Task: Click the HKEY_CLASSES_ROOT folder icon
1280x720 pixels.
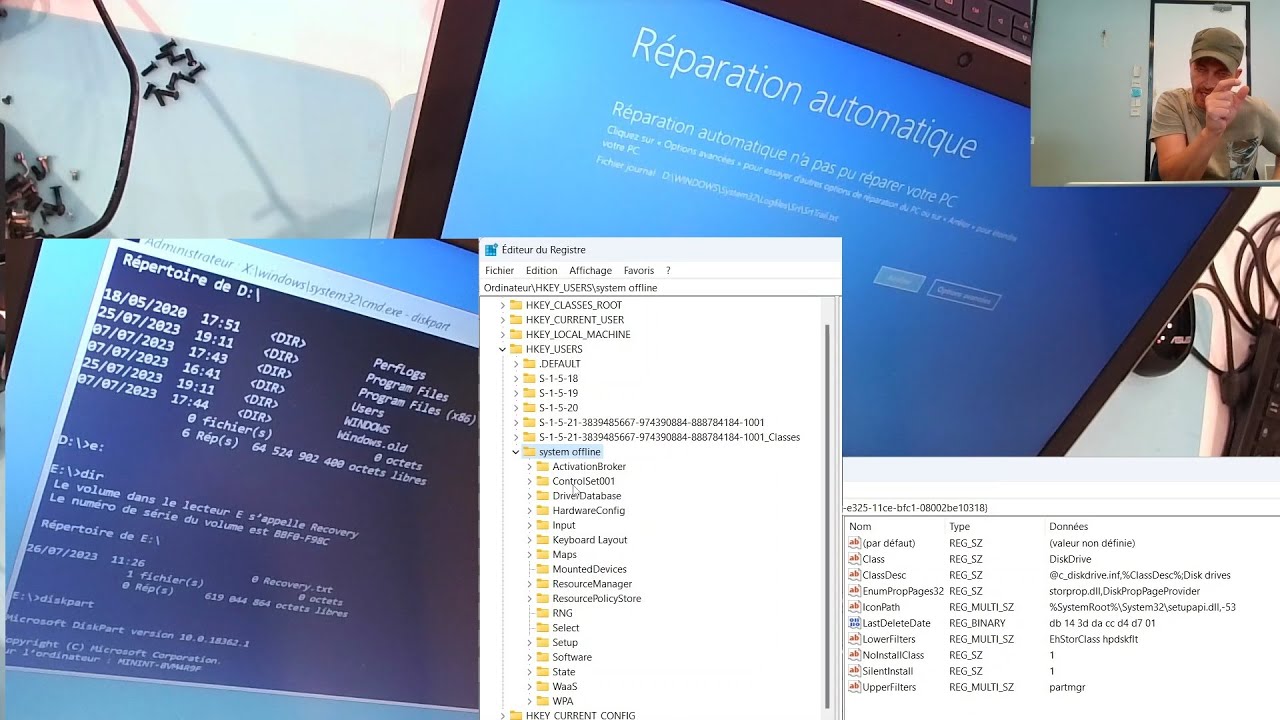Action: (x=516, y=305)
